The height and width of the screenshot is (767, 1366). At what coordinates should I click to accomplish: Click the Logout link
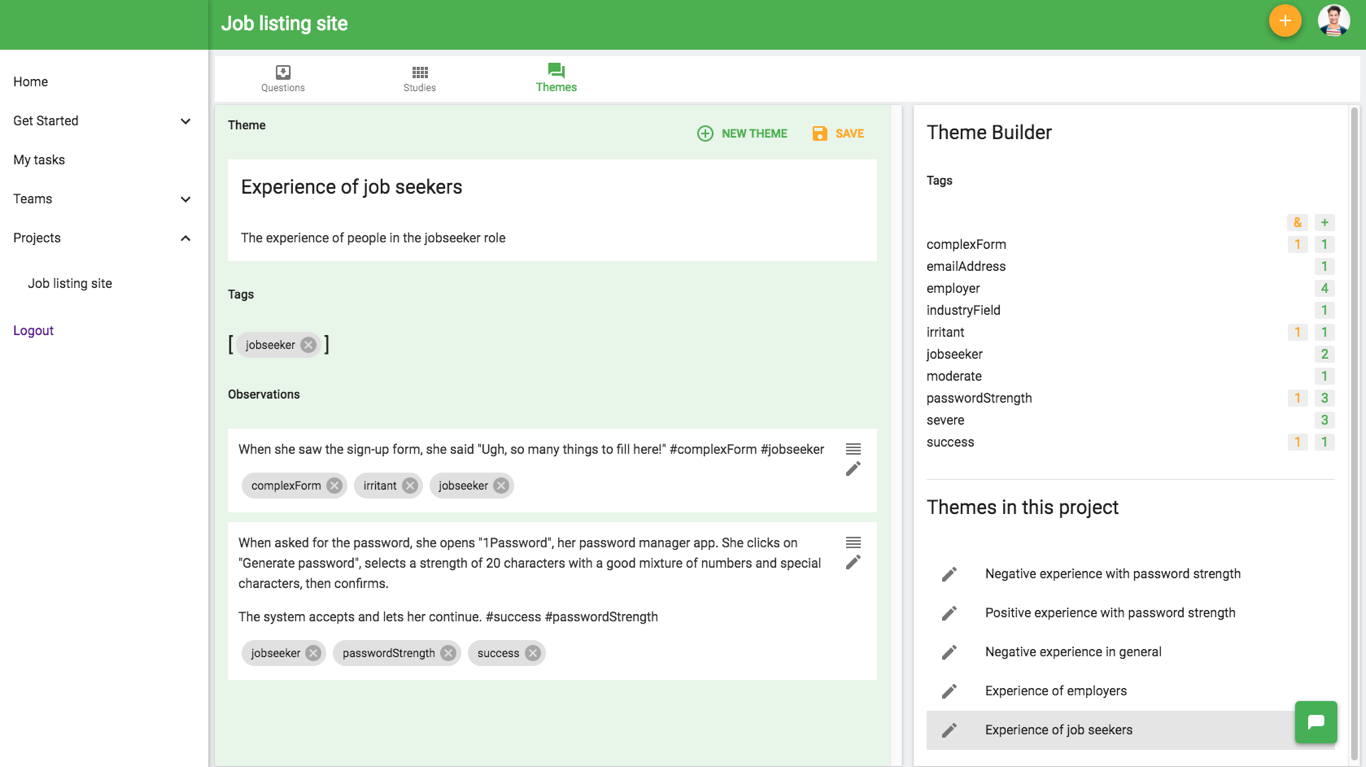click(x=33, y=330)
